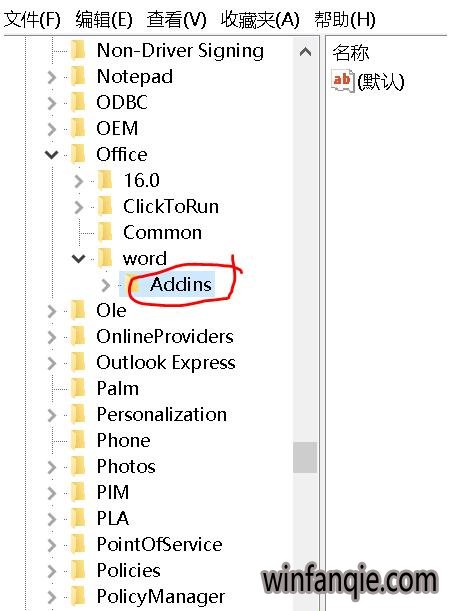Select the PointOfService key
Screen dimensions: 453x611
point(159,544)
